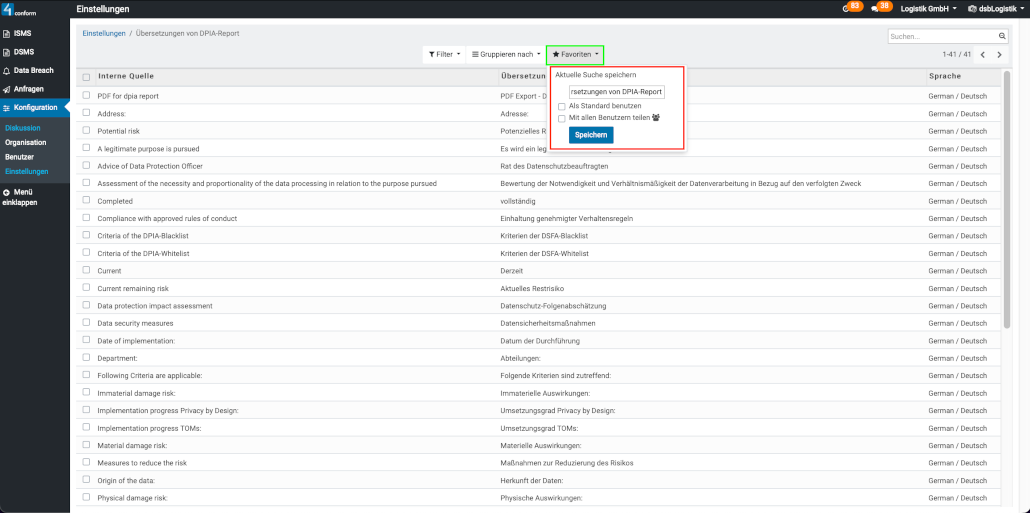Go to previous page arrow

coord(982,54)
